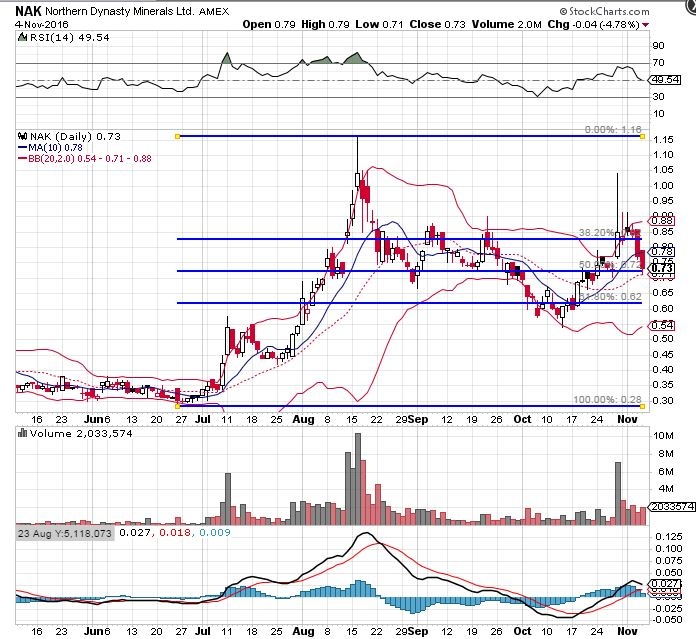The image size is (696, 639).
Task: Click the Volume legend bar icon
Action: point(21,436)
